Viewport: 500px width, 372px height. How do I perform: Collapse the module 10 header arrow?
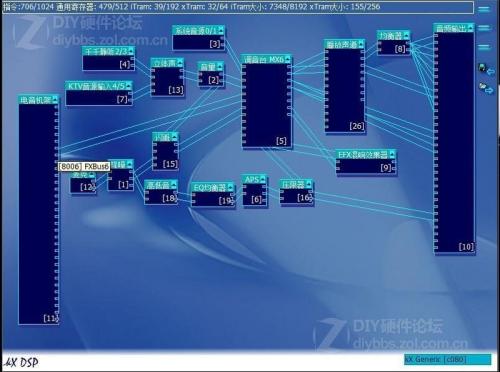470,28
